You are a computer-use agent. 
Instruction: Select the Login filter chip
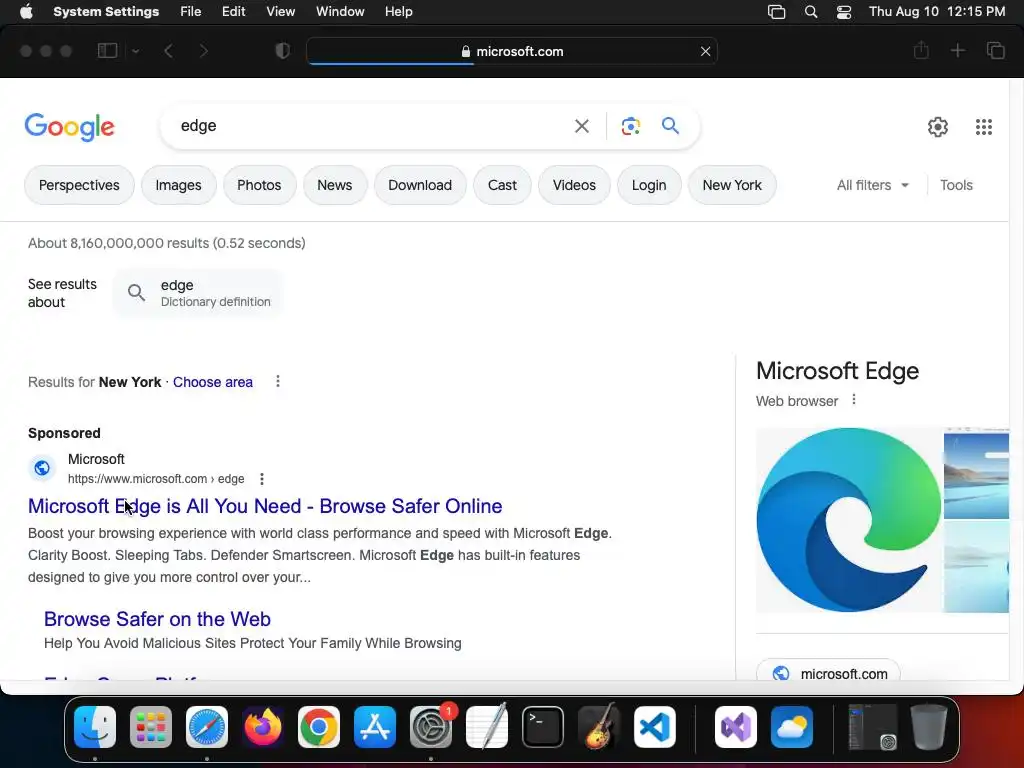pyautogui.click(x=649, y=185)
